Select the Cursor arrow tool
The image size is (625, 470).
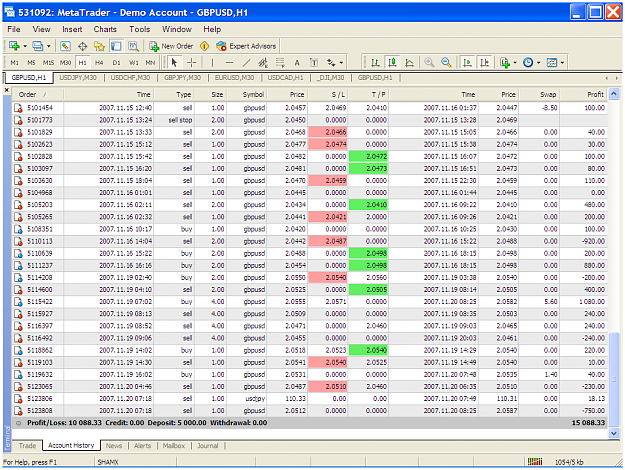(174, 63)
